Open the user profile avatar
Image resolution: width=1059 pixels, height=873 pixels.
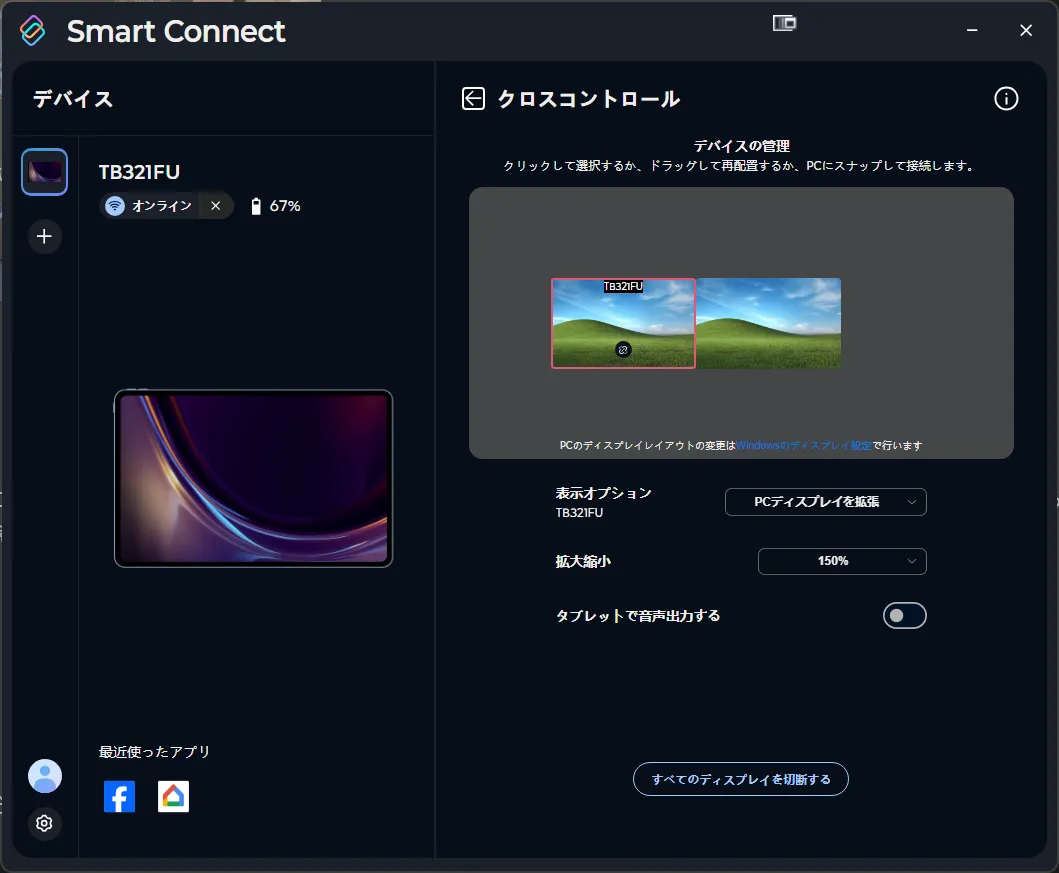(x=44, y=776)
